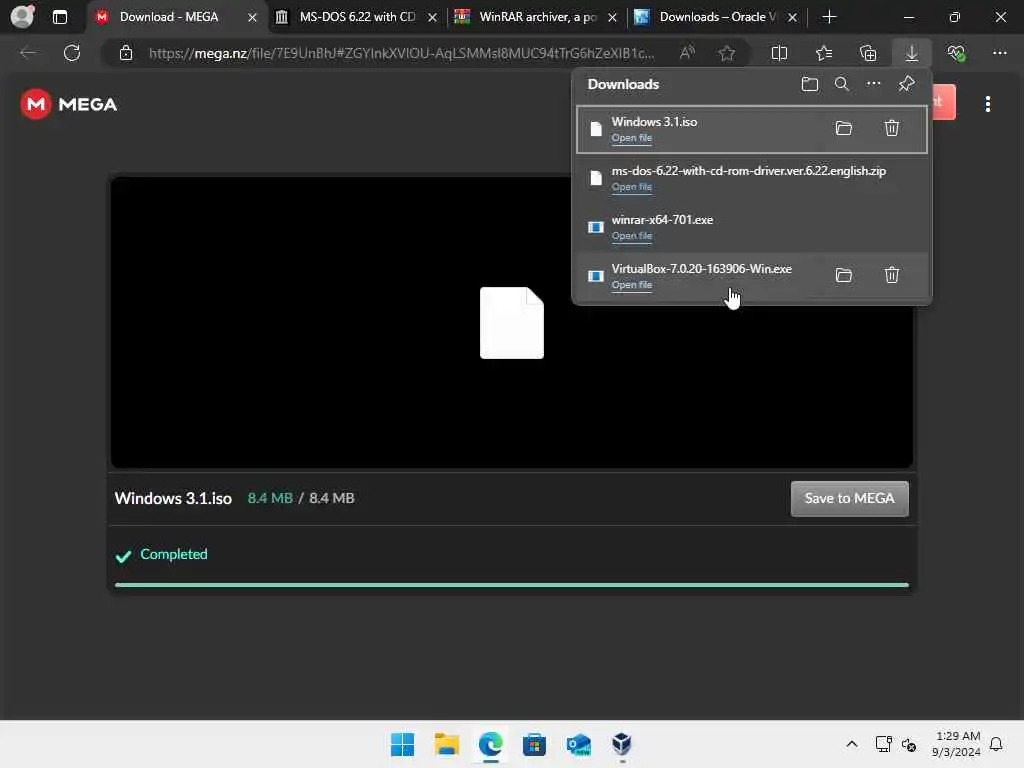1024x768 pixels.
Task: Open file link under VirtualBox-7.0.20 installer
Action: 632,285
